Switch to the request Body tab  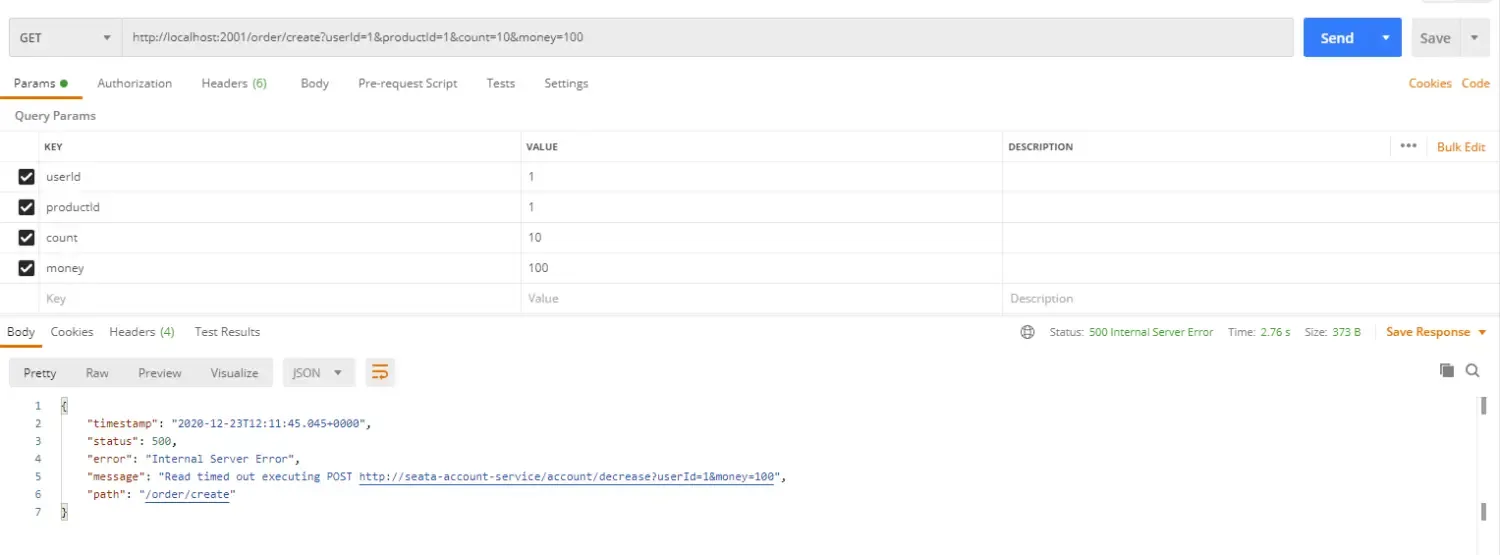(315, 83)
